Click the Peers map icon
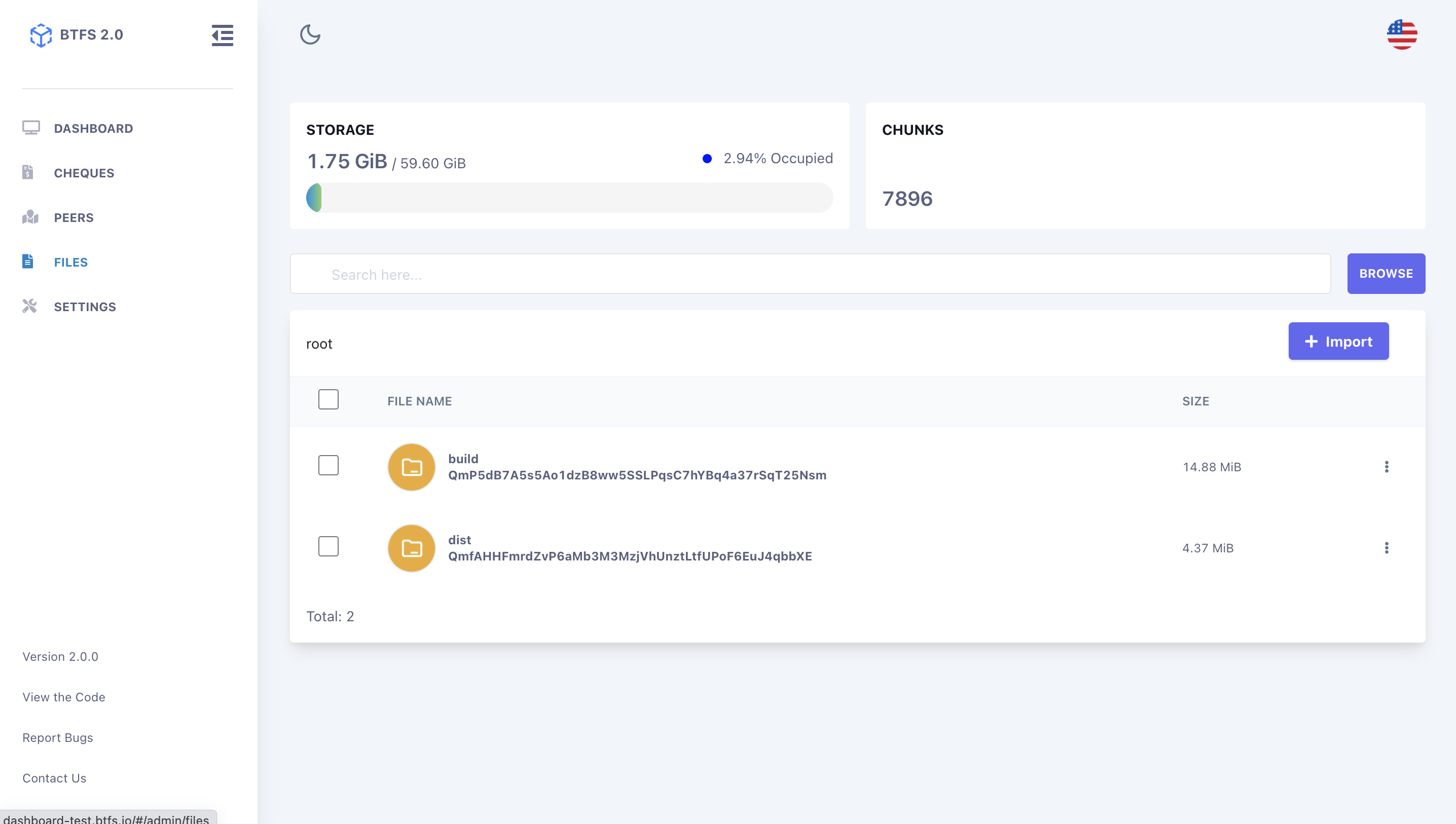The width and height of the screenshot is (1456, 824). [30, 217]
